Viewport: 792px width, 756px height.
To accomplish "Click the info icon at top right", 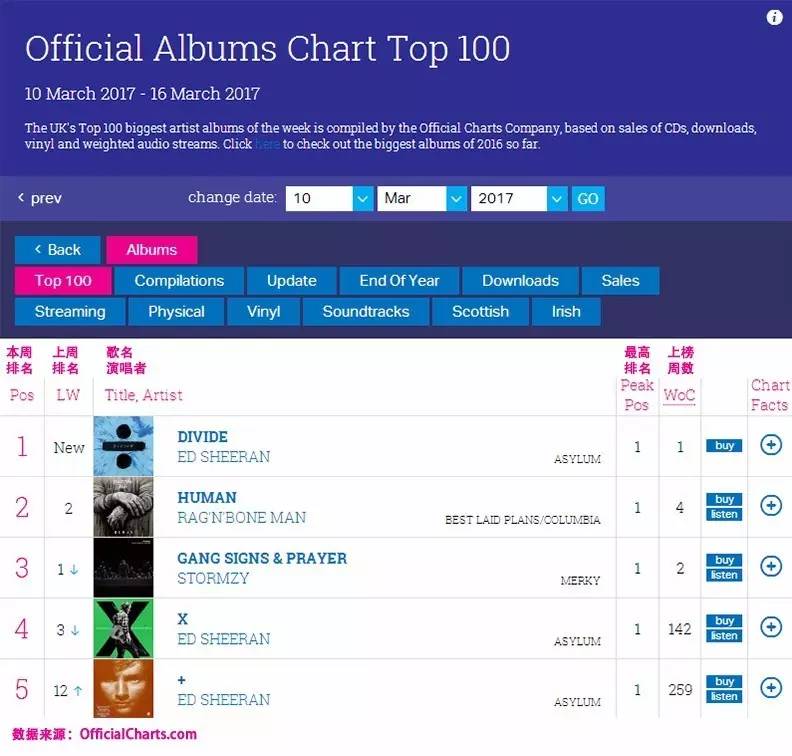I will coord(774,18).
